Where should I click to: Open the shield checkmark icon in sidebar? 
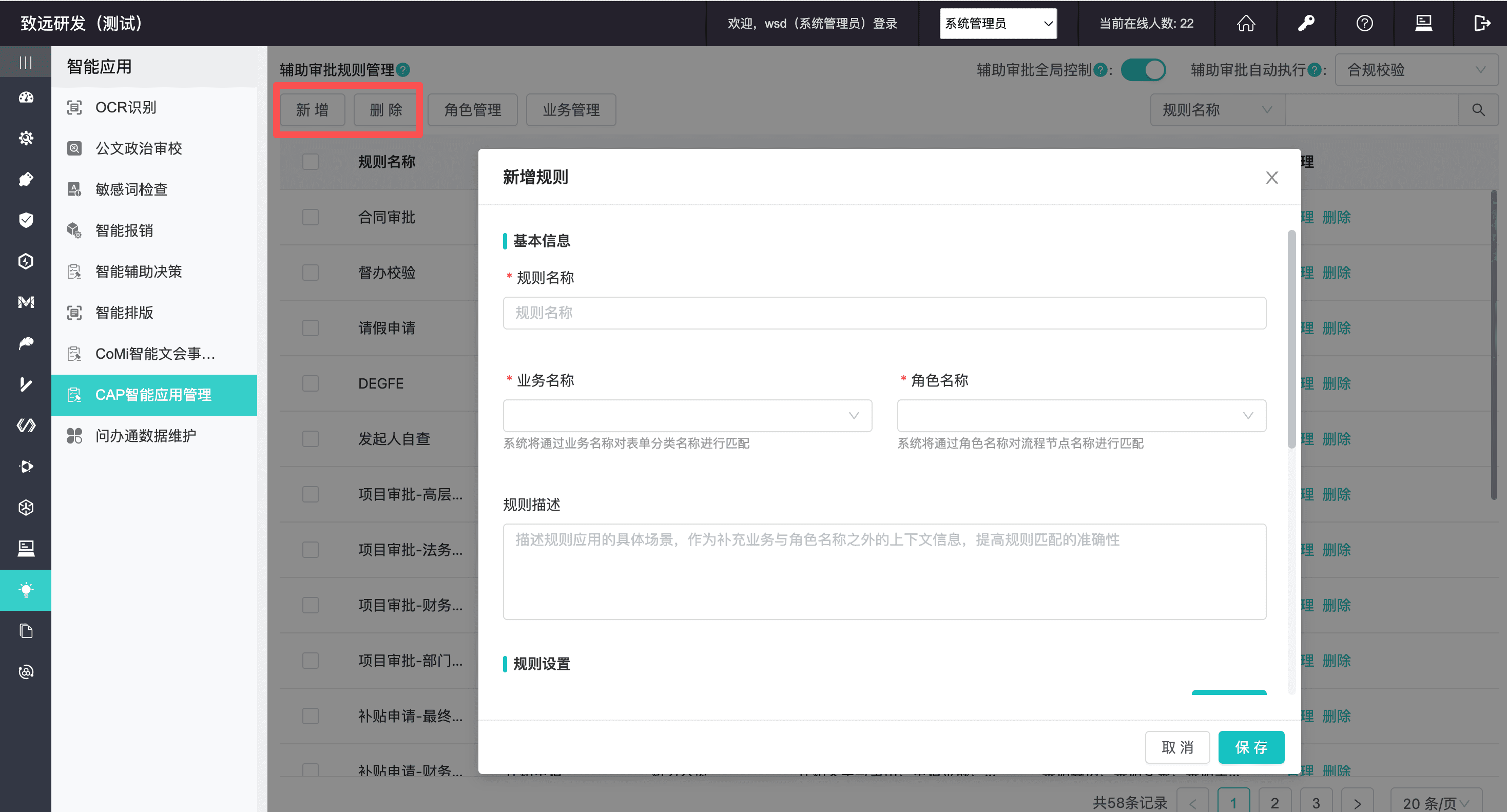26,220
